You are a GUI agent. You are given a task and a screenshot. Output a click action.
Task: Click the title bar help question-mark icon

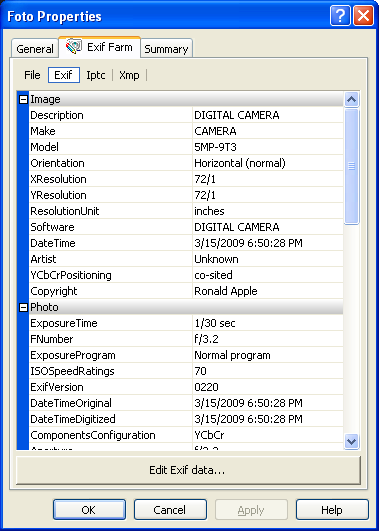click(x=340, y=16)
